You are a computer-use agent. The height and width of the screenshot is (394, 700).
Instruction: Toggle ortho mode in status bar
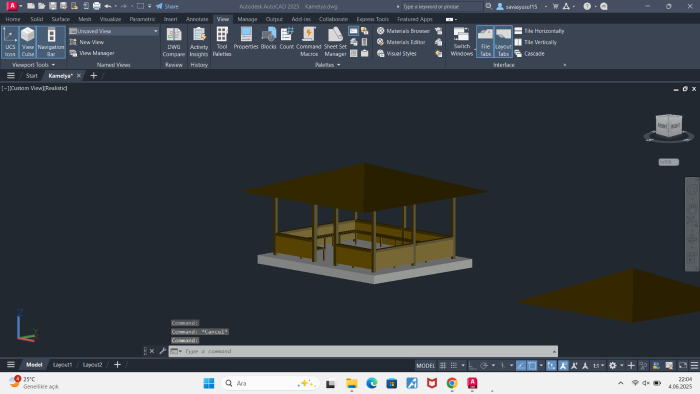pos(472,365)
